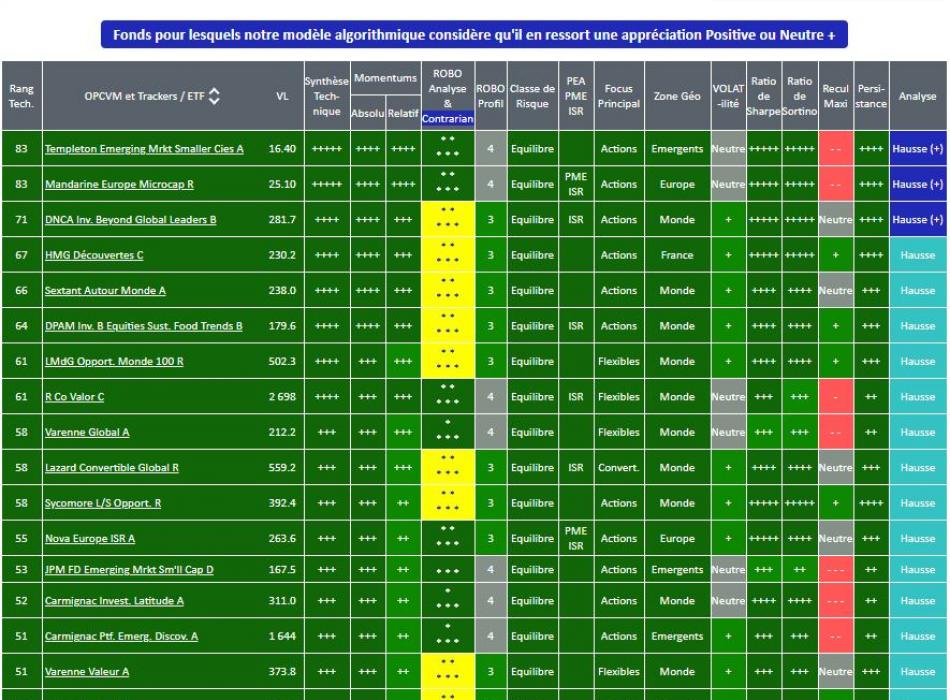Click 'Hausse (+)' analysis for Mandarine Europe Microcap
The image size is (950, 700).
(x=918, y=184)
